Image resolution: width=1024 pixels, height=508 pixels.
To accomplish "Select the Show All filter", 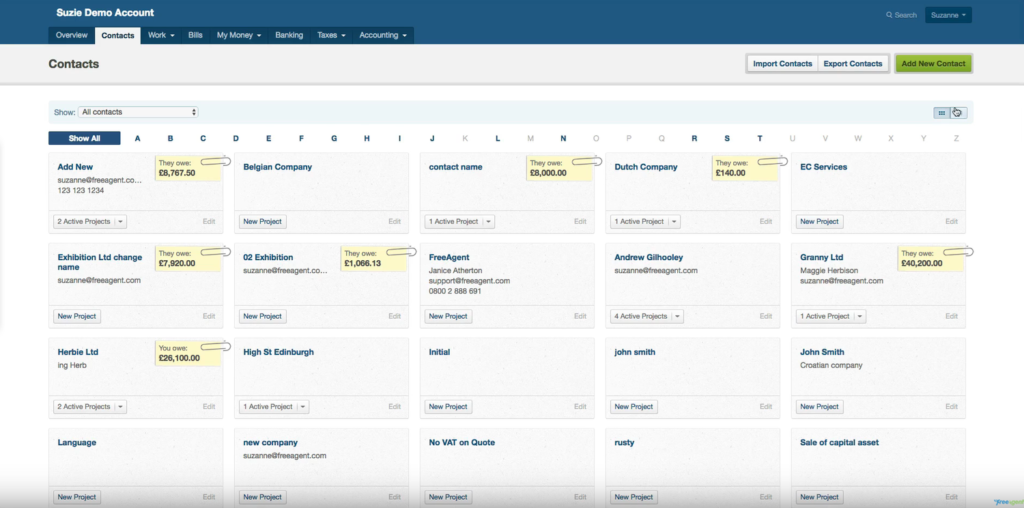I will pyautogui.click(x=84, y=138).
